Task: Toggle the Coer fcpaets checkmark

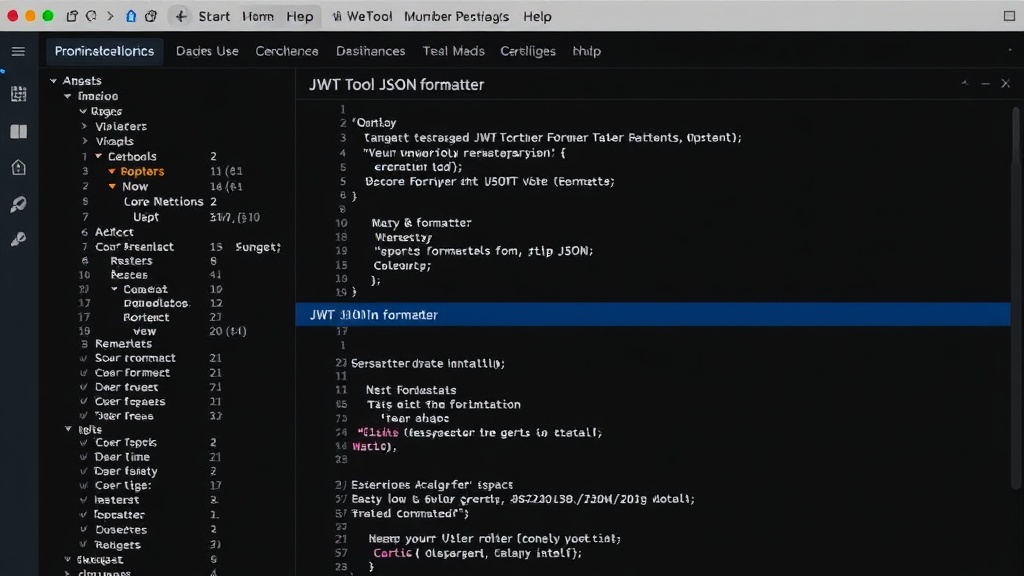Action: pos(84,402)
